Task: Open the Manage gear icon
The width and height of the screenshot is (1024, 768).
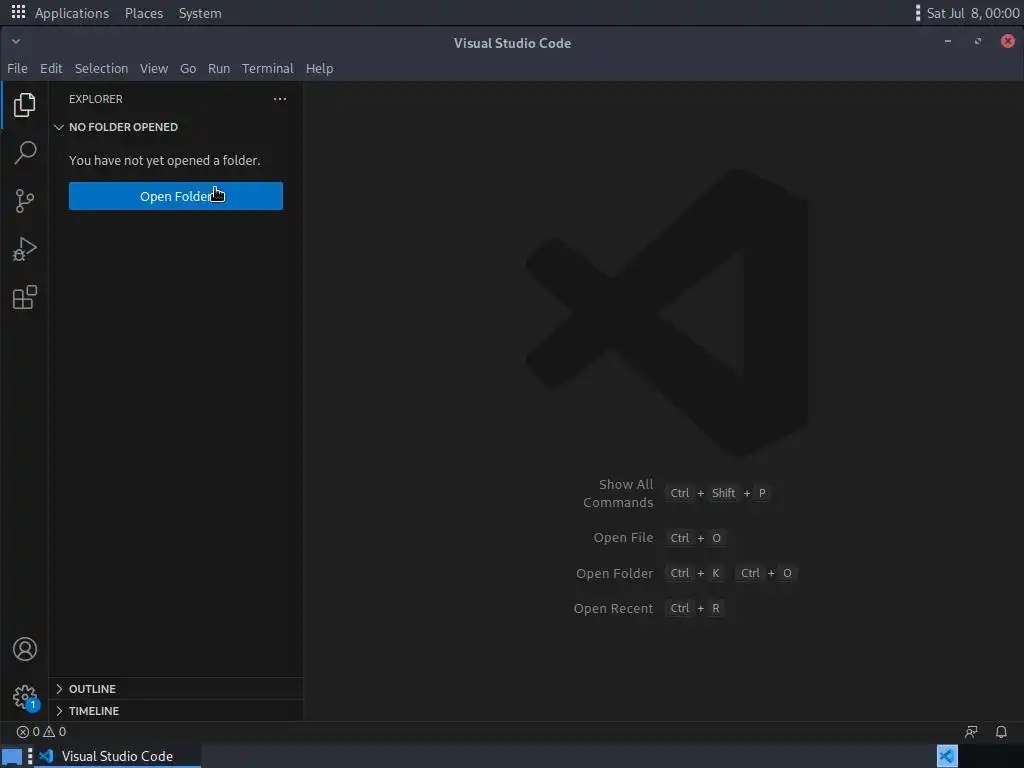Action: tap(25, 697)
